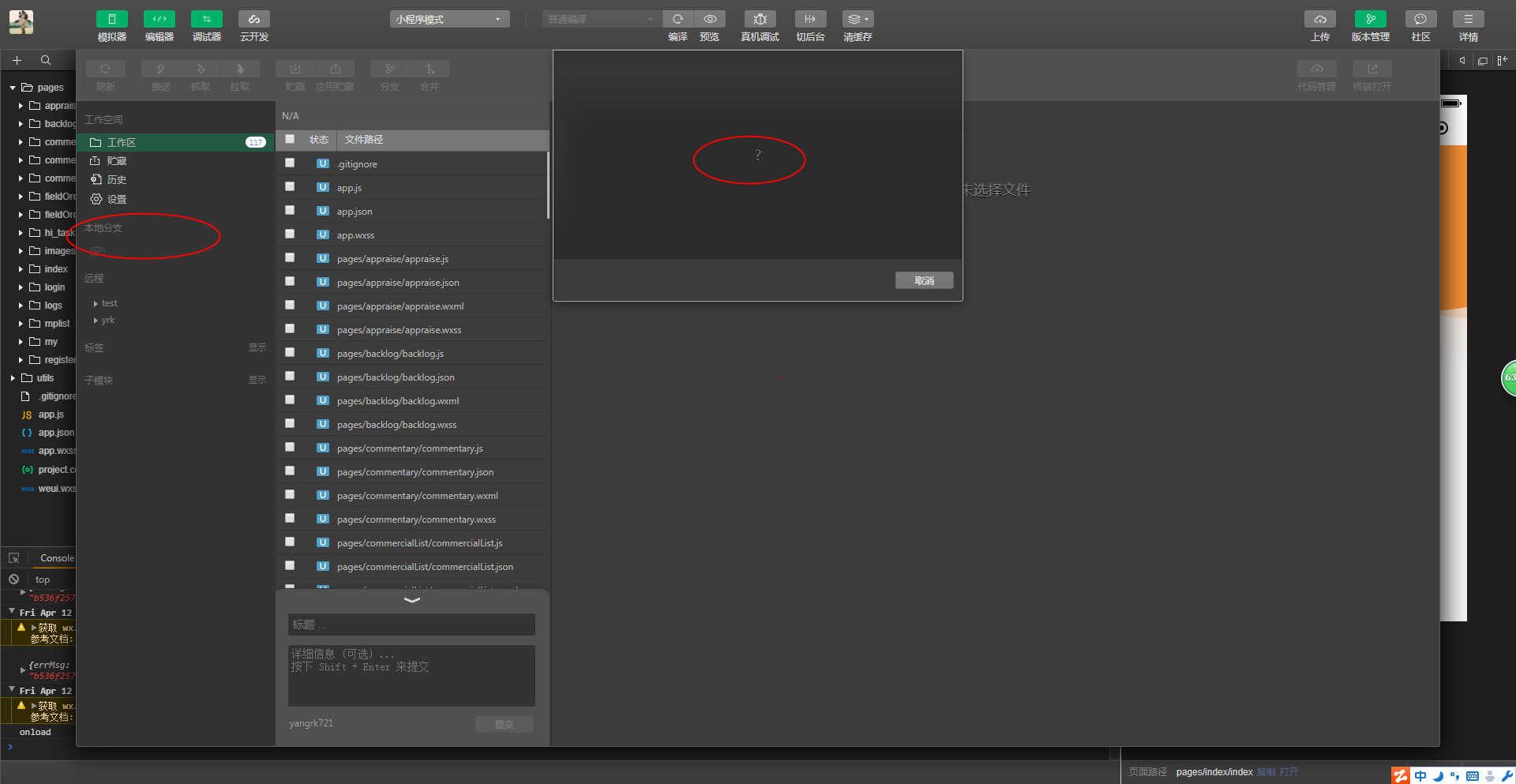Click the 终端打开 open terminal icon
Image resolution: width=1516 pixels, height=784 pixels.
(x=1372, y=69)
